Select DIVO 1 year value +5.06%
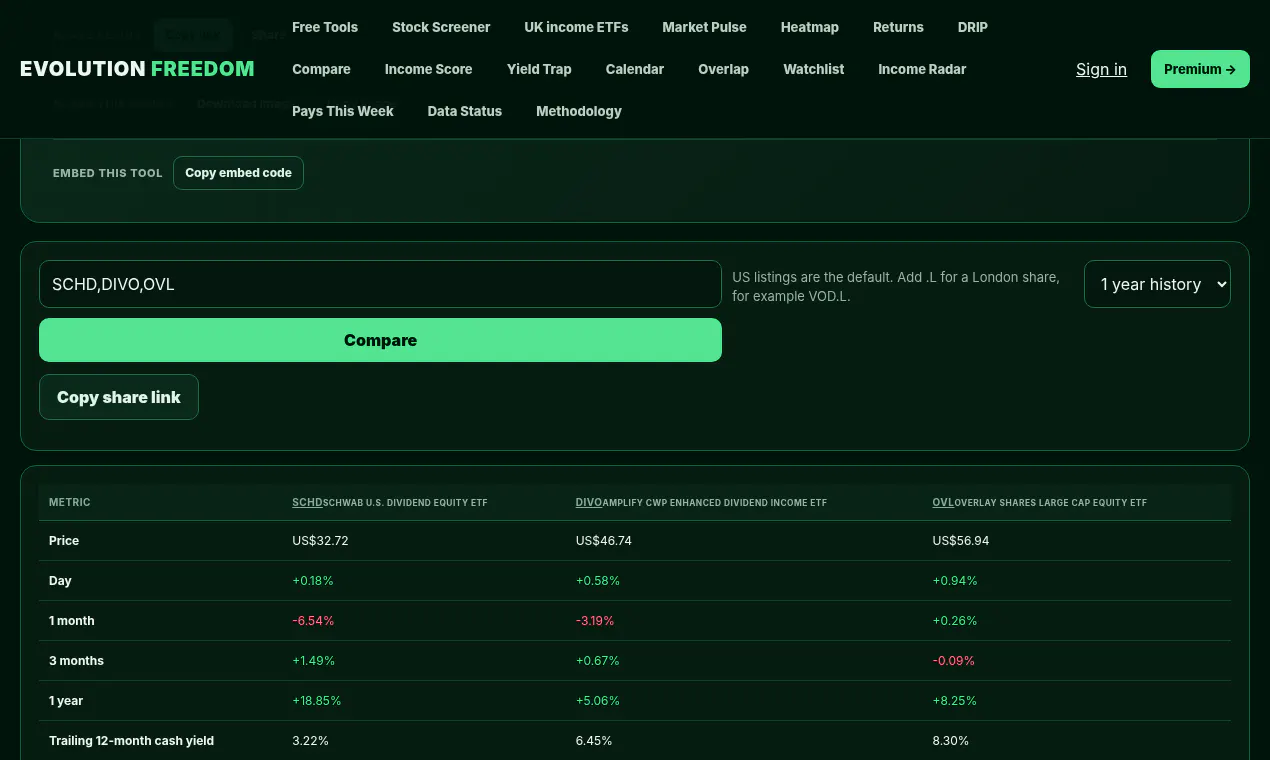The height and width of the screenshot is (760, 1270). (x=599, y=701)
